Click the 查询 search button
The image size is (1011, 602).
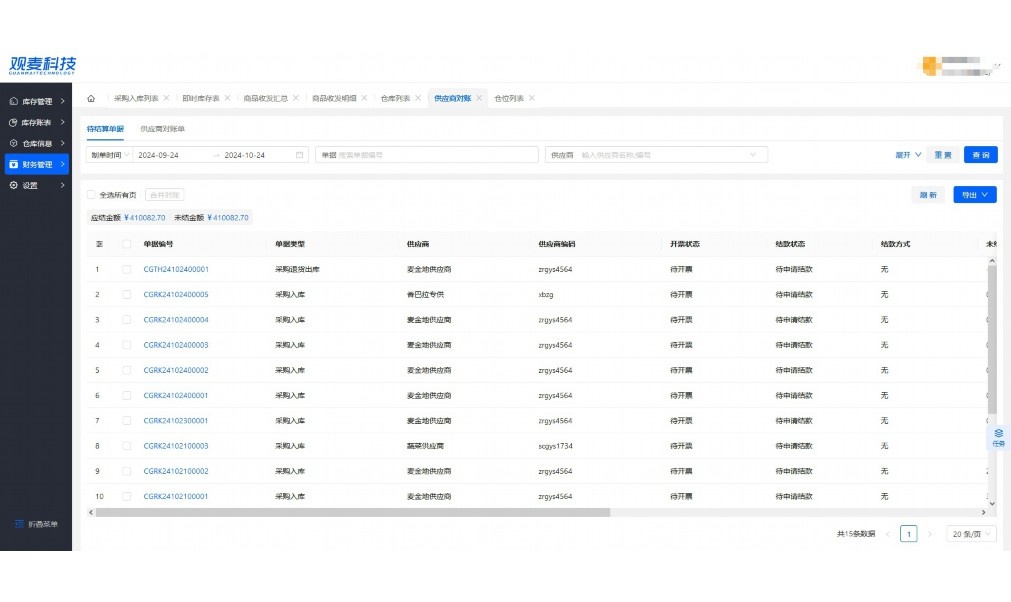[x=980, y=155]
